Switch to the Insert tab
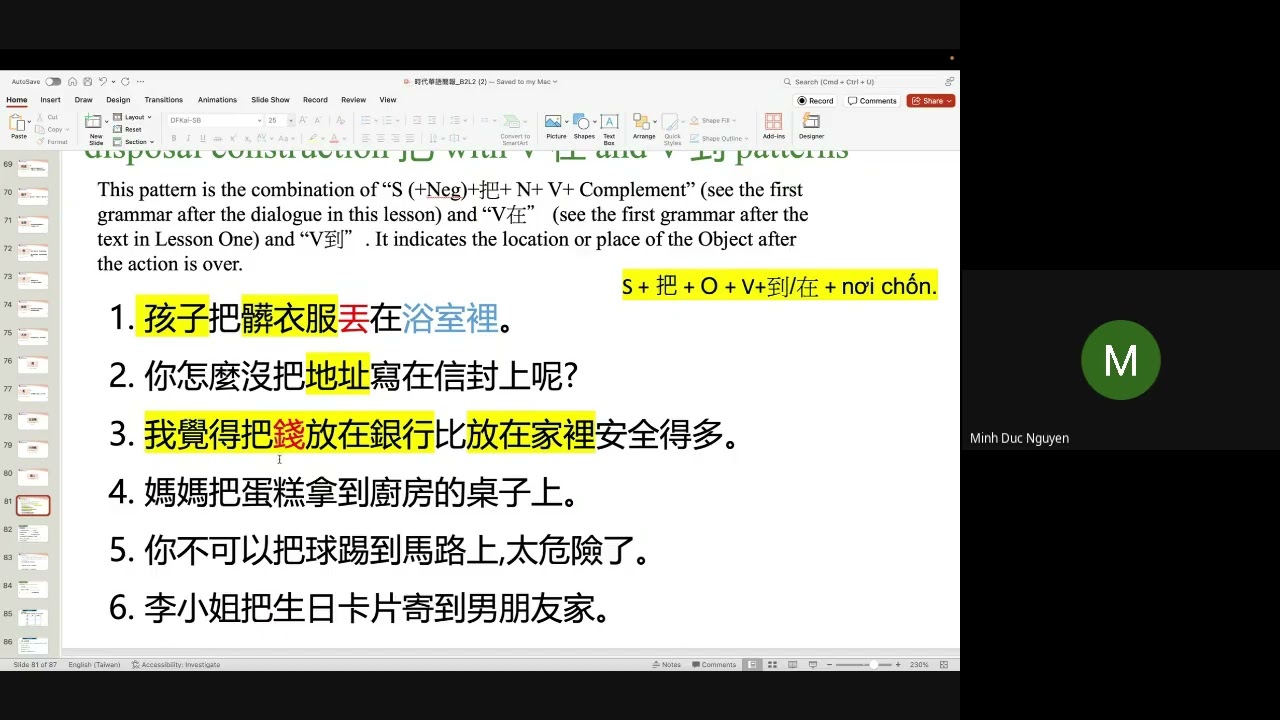The width and height of the screenshot is (1280, 720). pyautogui.click(x=50, y=100)
